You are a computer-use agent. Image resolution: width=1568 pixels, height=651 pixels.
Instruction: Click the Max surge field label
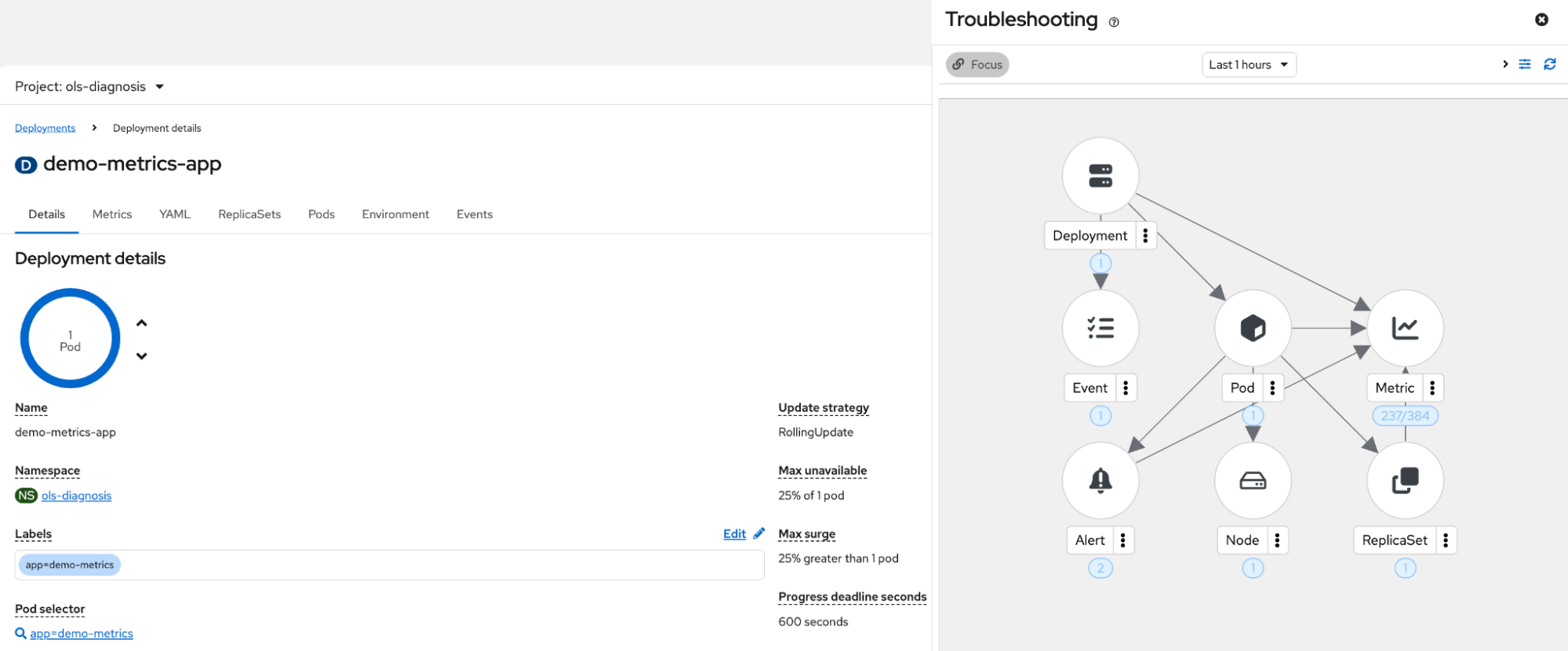(807, 534)
